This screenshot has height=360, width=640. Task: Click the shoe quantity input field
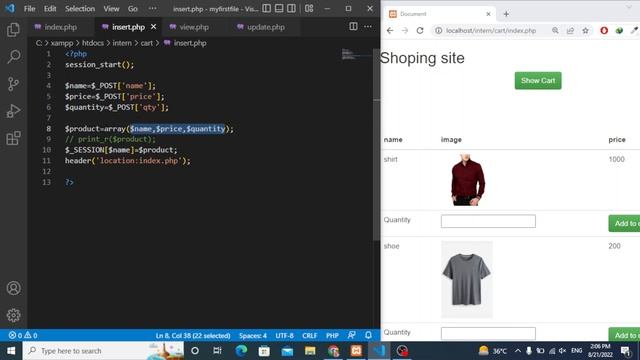[x=488, y=333]
